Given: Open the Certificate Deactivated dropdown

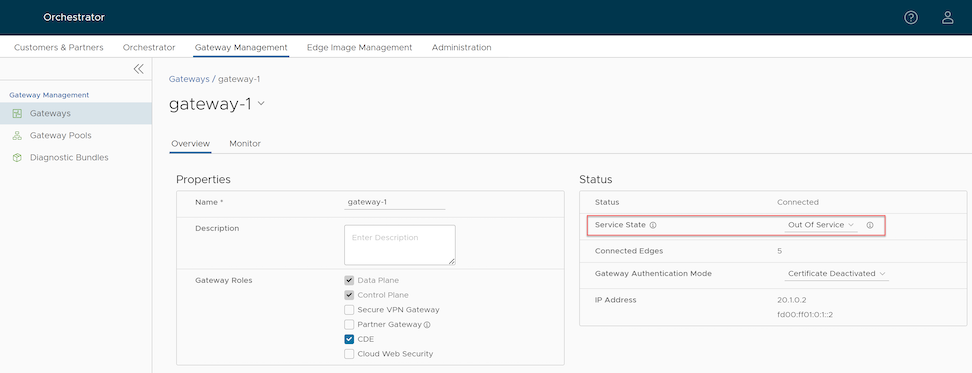Looking at the screenshot, I should point(836,273).
